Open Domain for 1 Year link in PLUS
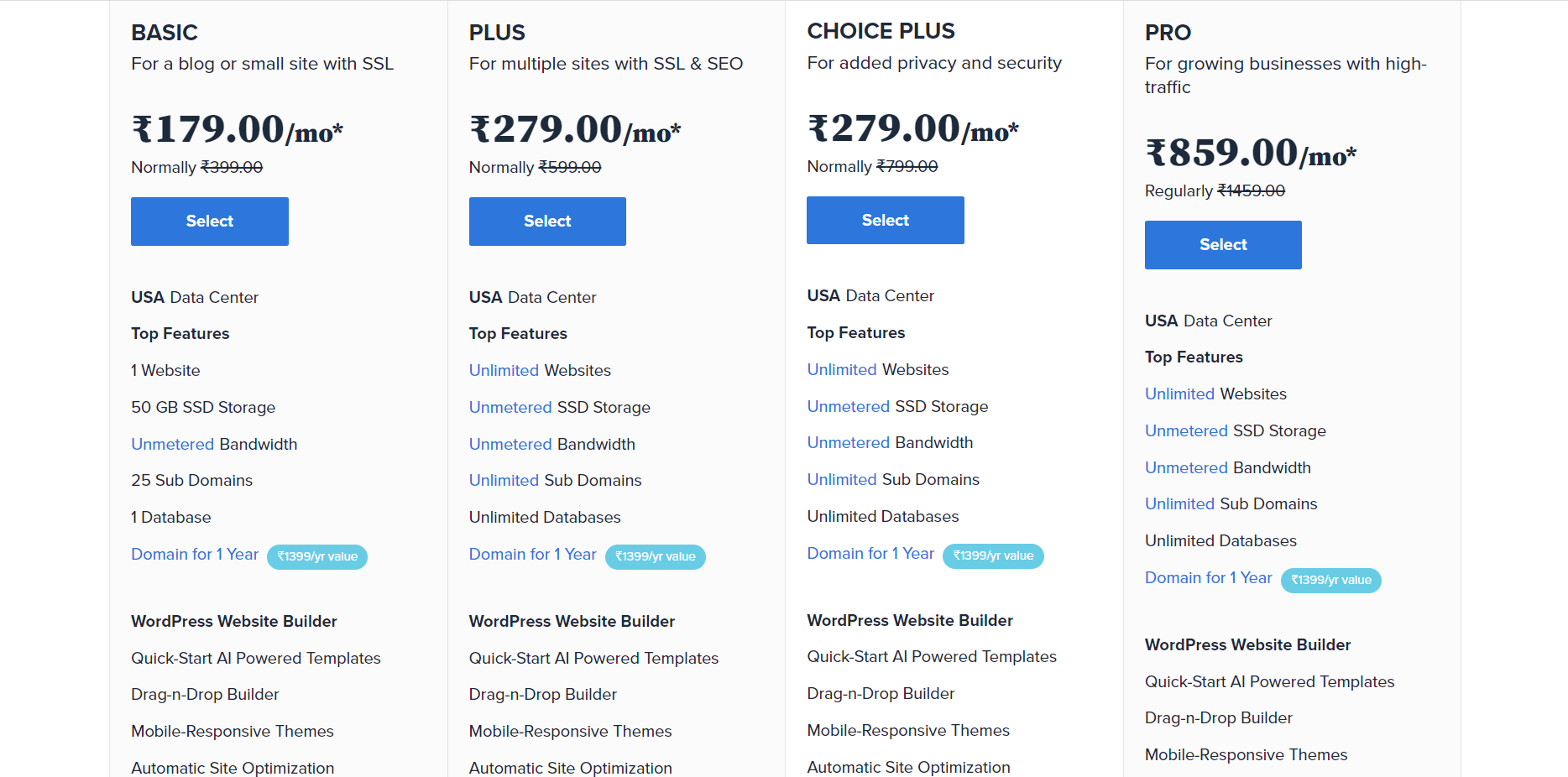1568x777 pixels. (x=533, y=555)
